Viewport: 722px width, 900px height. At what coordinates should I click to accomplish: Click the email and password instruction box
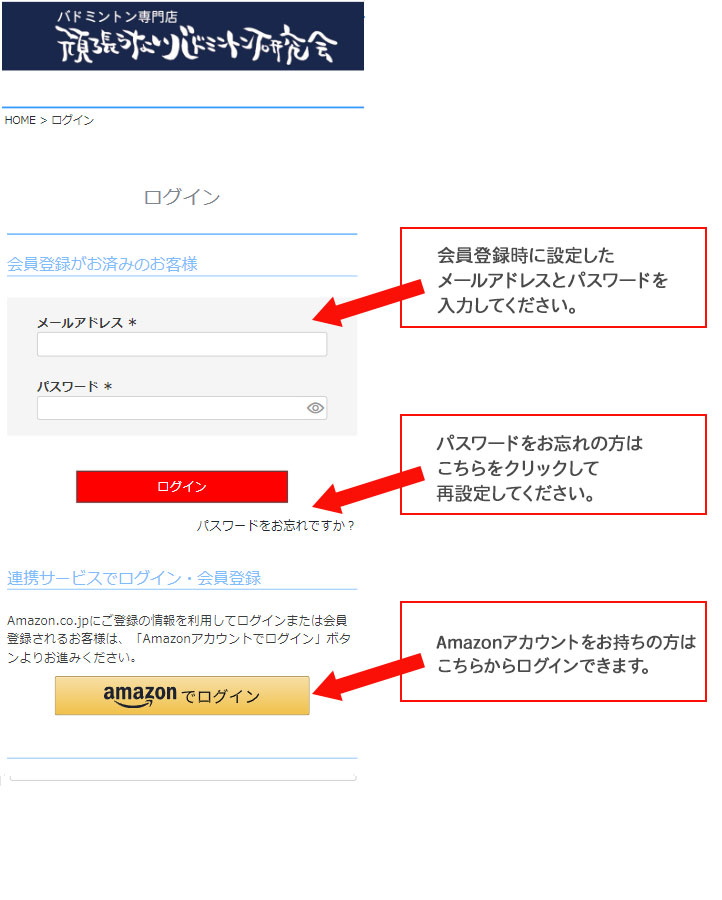point(553,278)
